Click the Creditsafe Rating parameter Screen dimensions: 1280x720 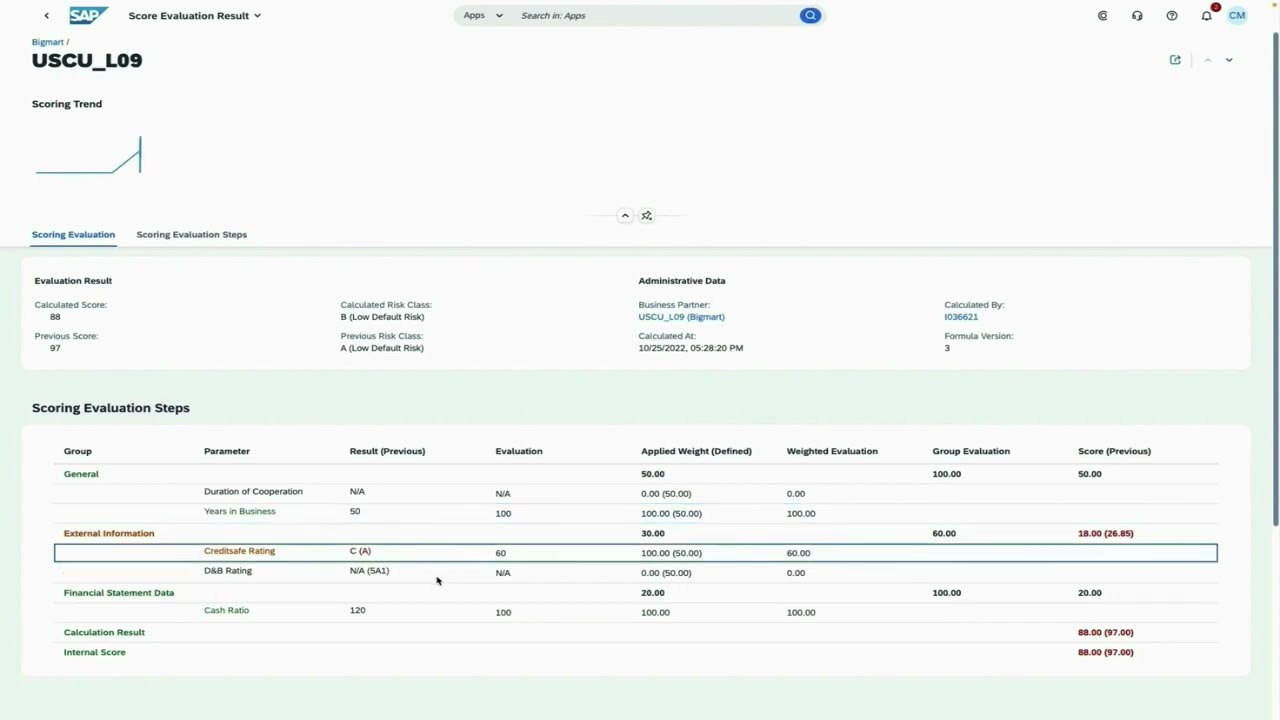click(239, 551)
